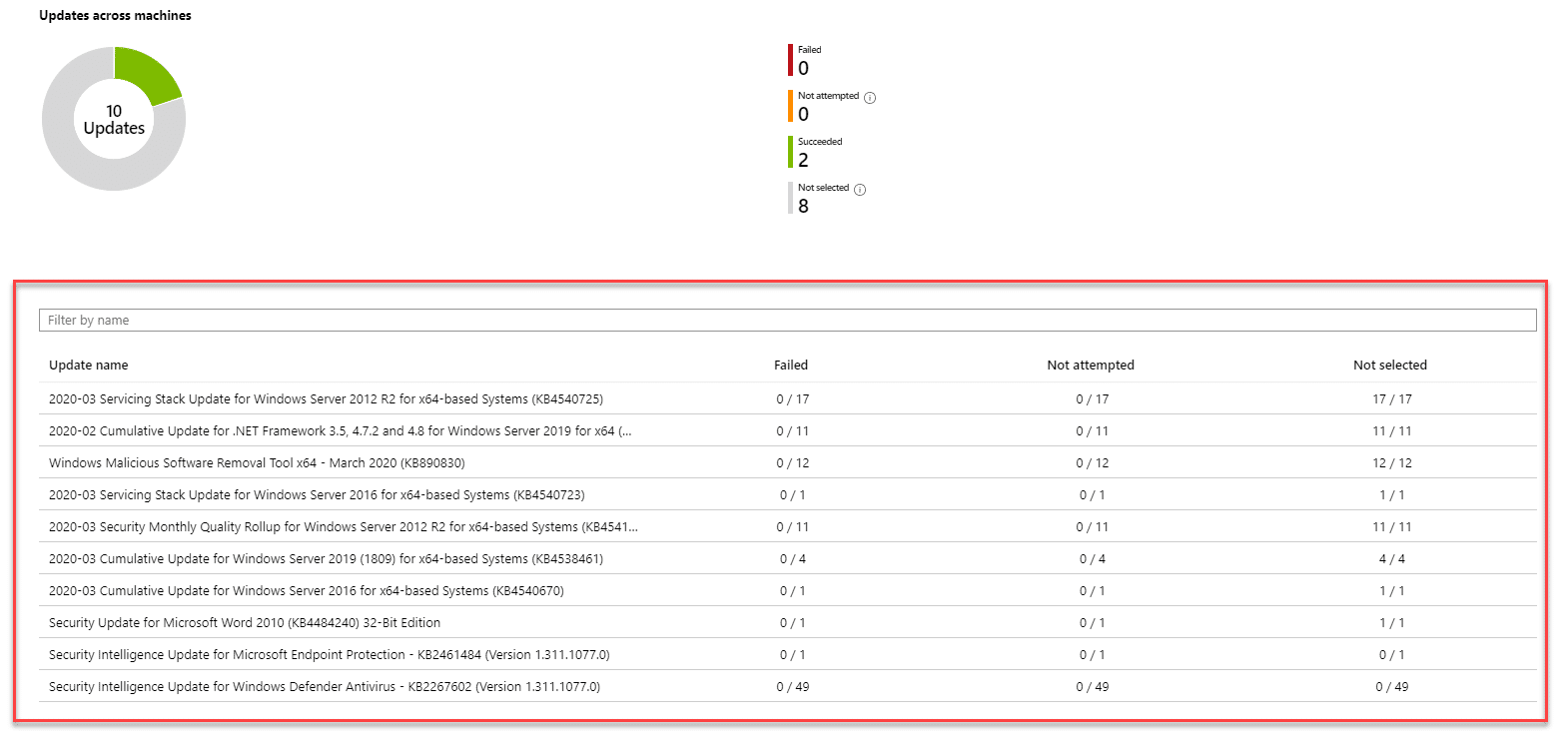Image resolution: width=1568 pixels, height=753 pixels.
Task: Click the Not attempted info icon
Action: (870, 98)
